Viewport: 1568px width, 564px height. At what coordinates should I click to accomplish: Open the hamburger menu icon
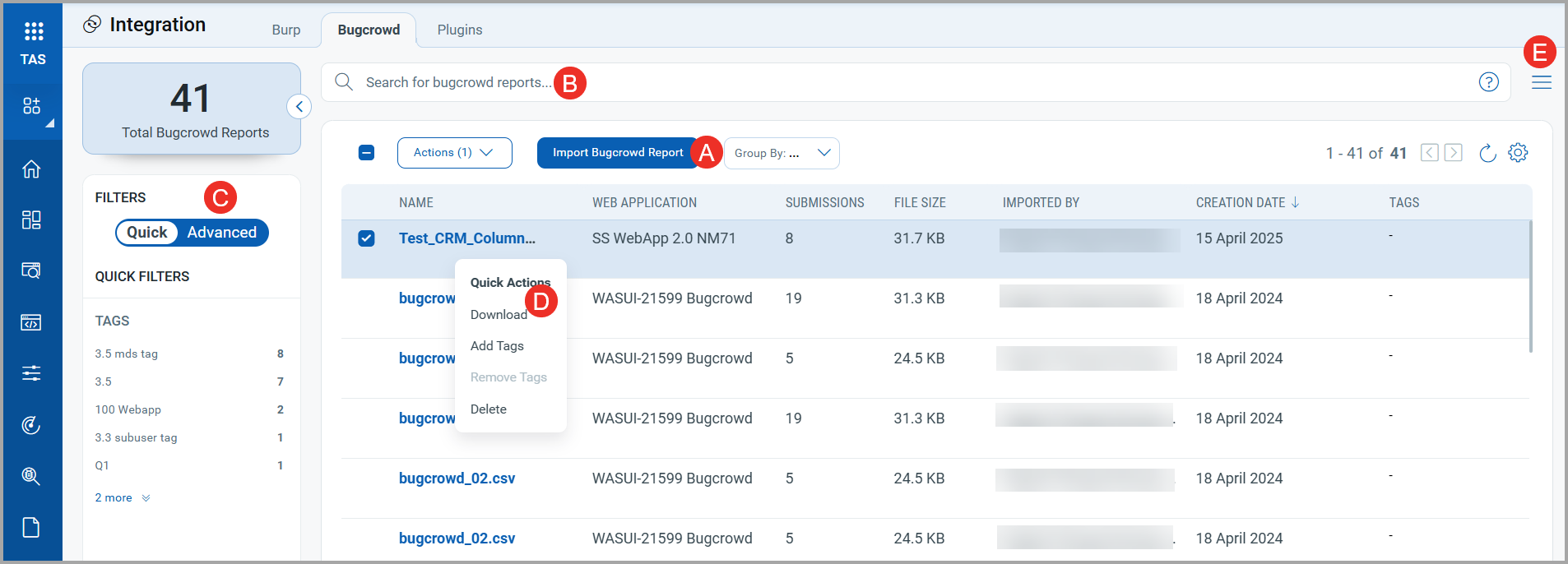pos(1541,82)
